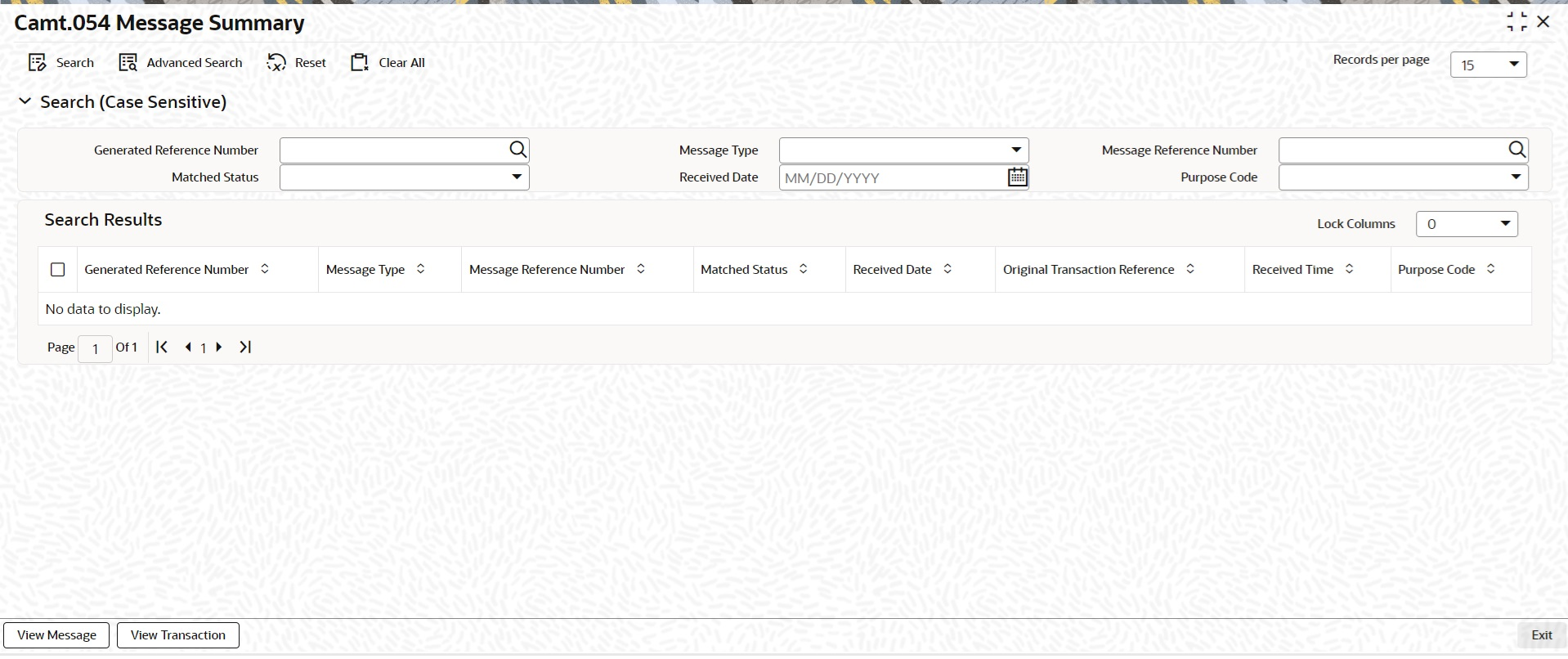Viewport: 1568px width, 659px height.
Task: Click the Reset toolbar button
Action: pos(297,63)
